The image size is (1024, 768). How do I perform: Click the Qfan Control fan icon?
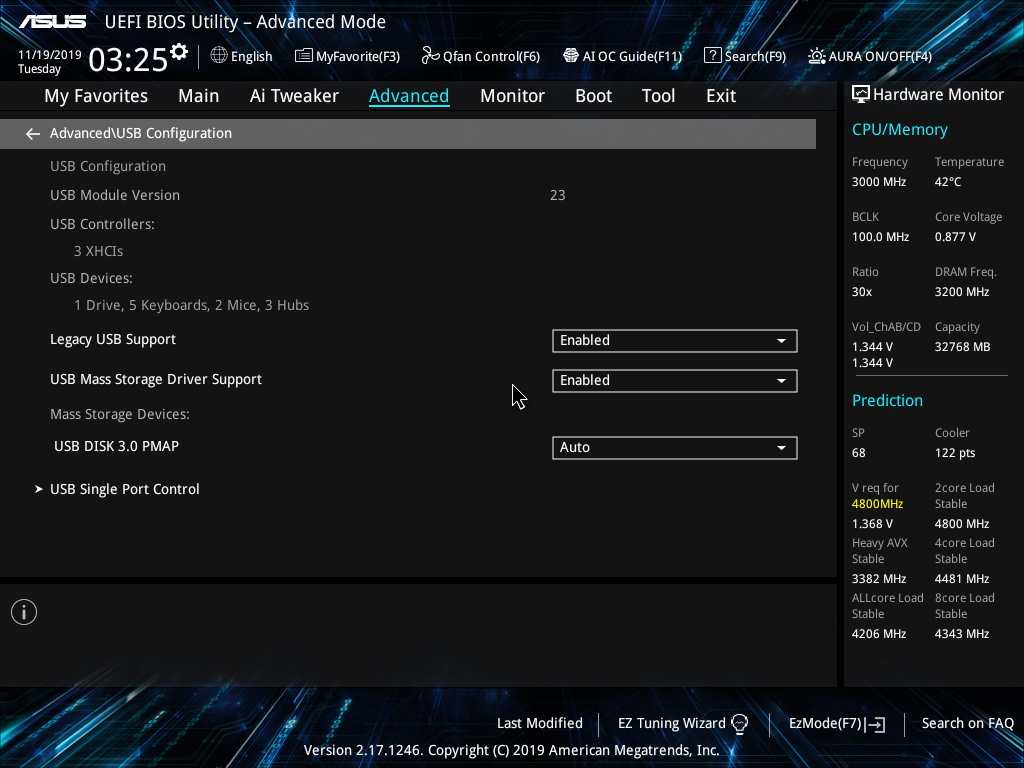point(430,56)
